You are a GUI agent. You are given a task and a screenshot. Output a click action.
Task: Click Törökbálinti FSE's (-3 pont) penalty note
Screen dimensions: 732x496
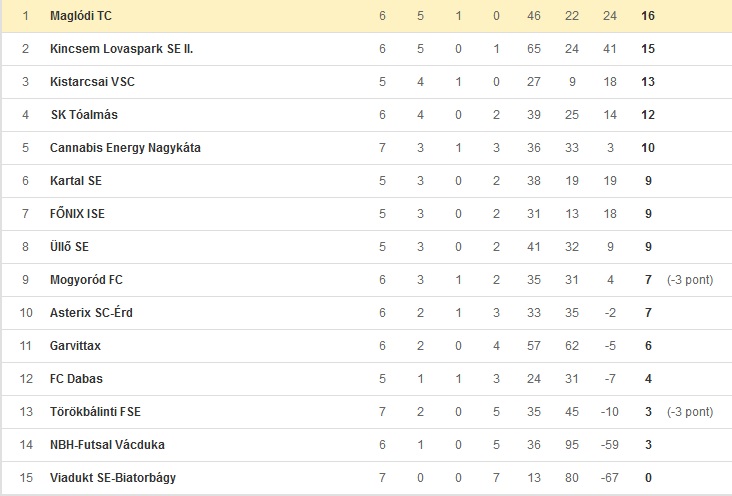tap(690, 412)
